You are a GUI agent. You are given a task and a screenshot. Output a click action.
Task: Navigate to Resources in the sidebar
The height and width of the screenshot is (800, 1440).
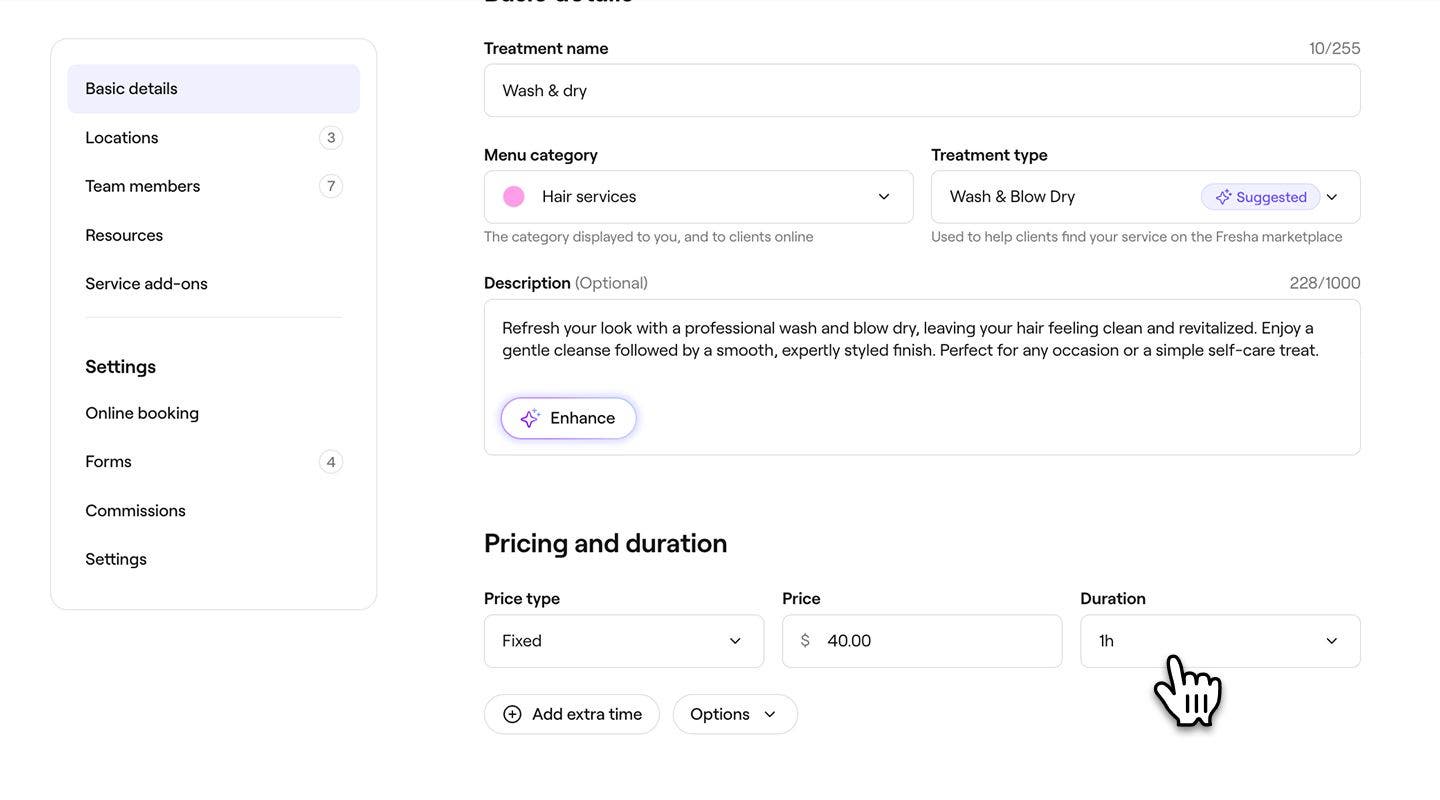point(124,235)
